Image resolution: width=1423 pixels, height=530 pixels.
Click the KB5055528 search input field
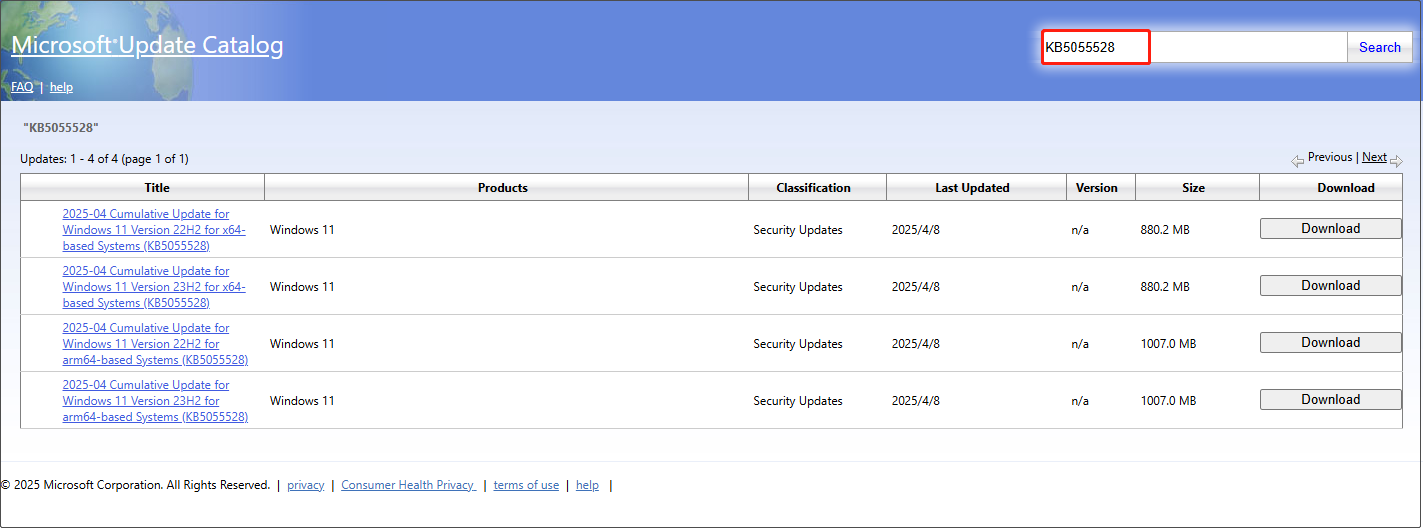pyautogui.click(x=1195, y=47)
